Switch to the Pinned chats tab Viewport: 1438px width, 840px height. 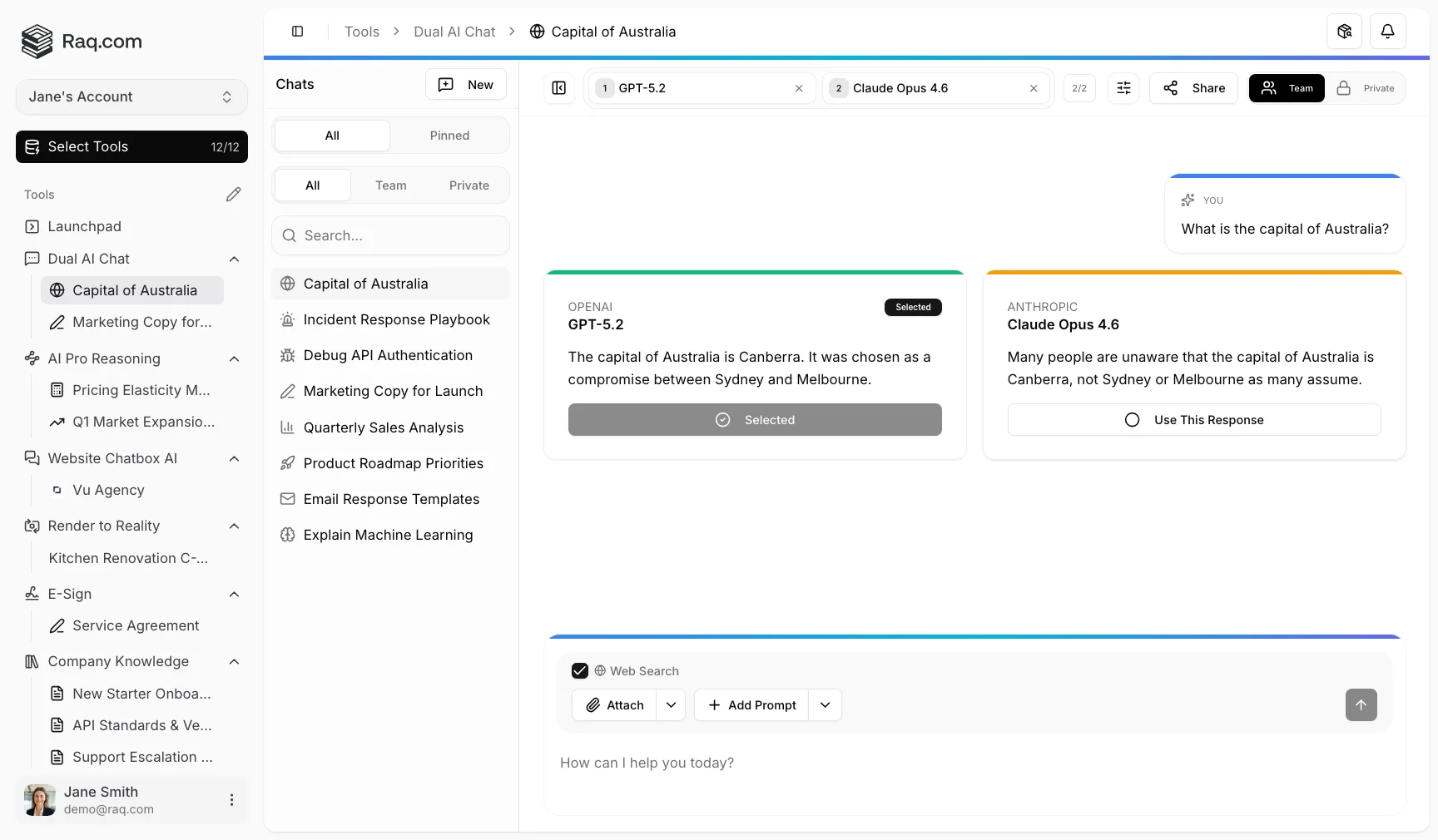(x=449, y=136)
